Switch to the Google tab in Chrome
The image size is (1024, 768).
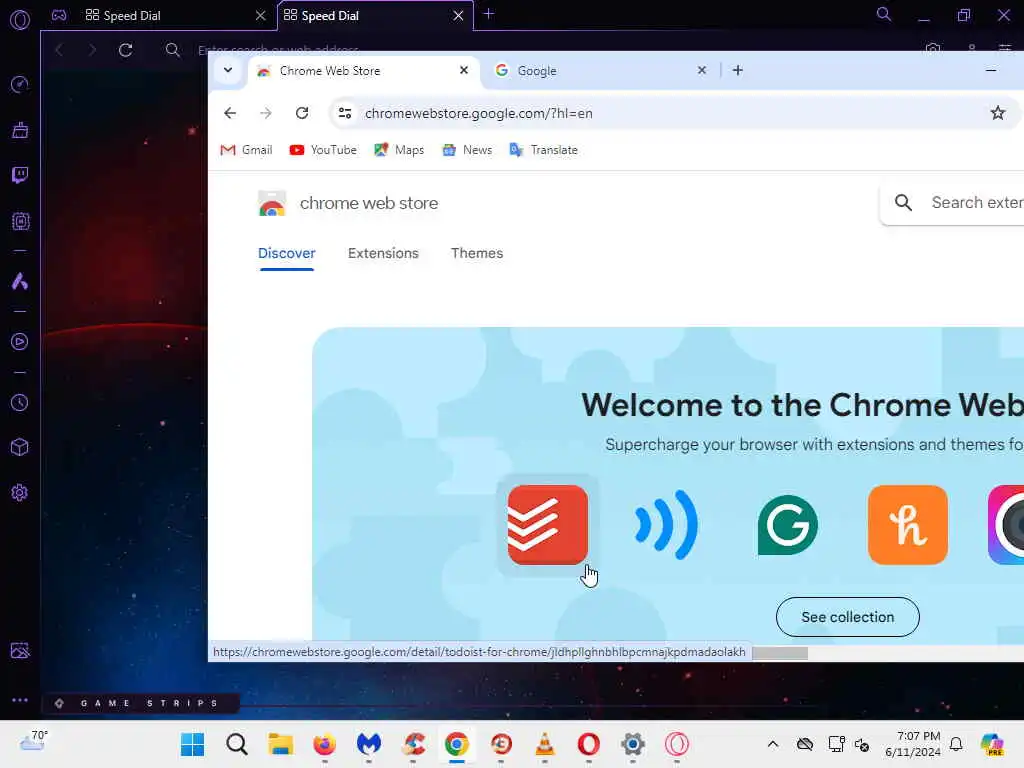(601, 71)
